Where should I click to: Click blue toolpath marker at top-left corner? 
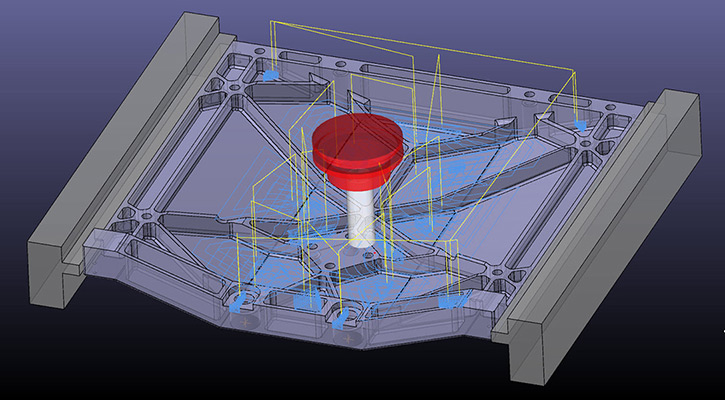tap(271, 75)
